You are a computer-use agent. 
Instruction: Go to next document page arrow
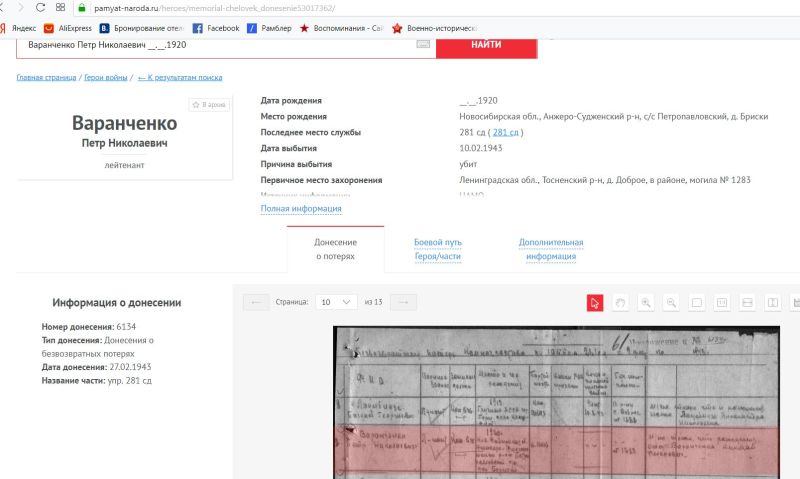(x=403, y=302)
